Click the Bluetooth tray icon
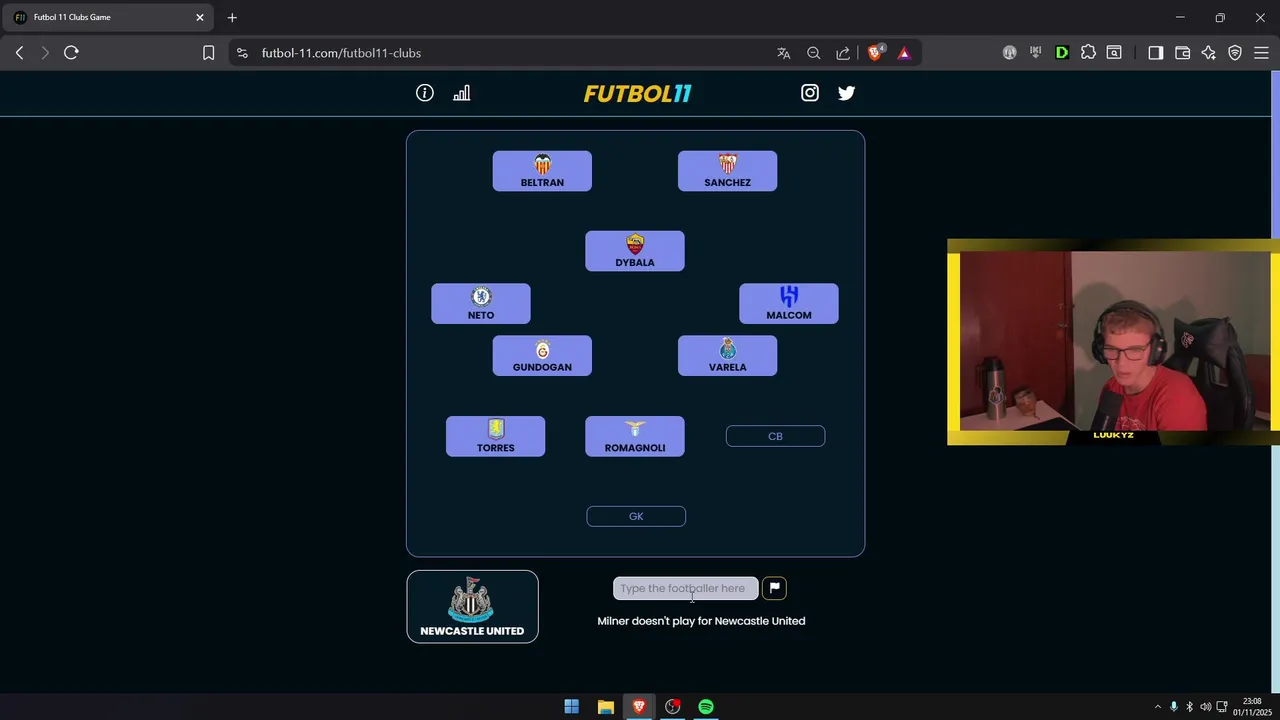Image resolution: width=1280 pixels, height=720 pixels. (1190, 707)
